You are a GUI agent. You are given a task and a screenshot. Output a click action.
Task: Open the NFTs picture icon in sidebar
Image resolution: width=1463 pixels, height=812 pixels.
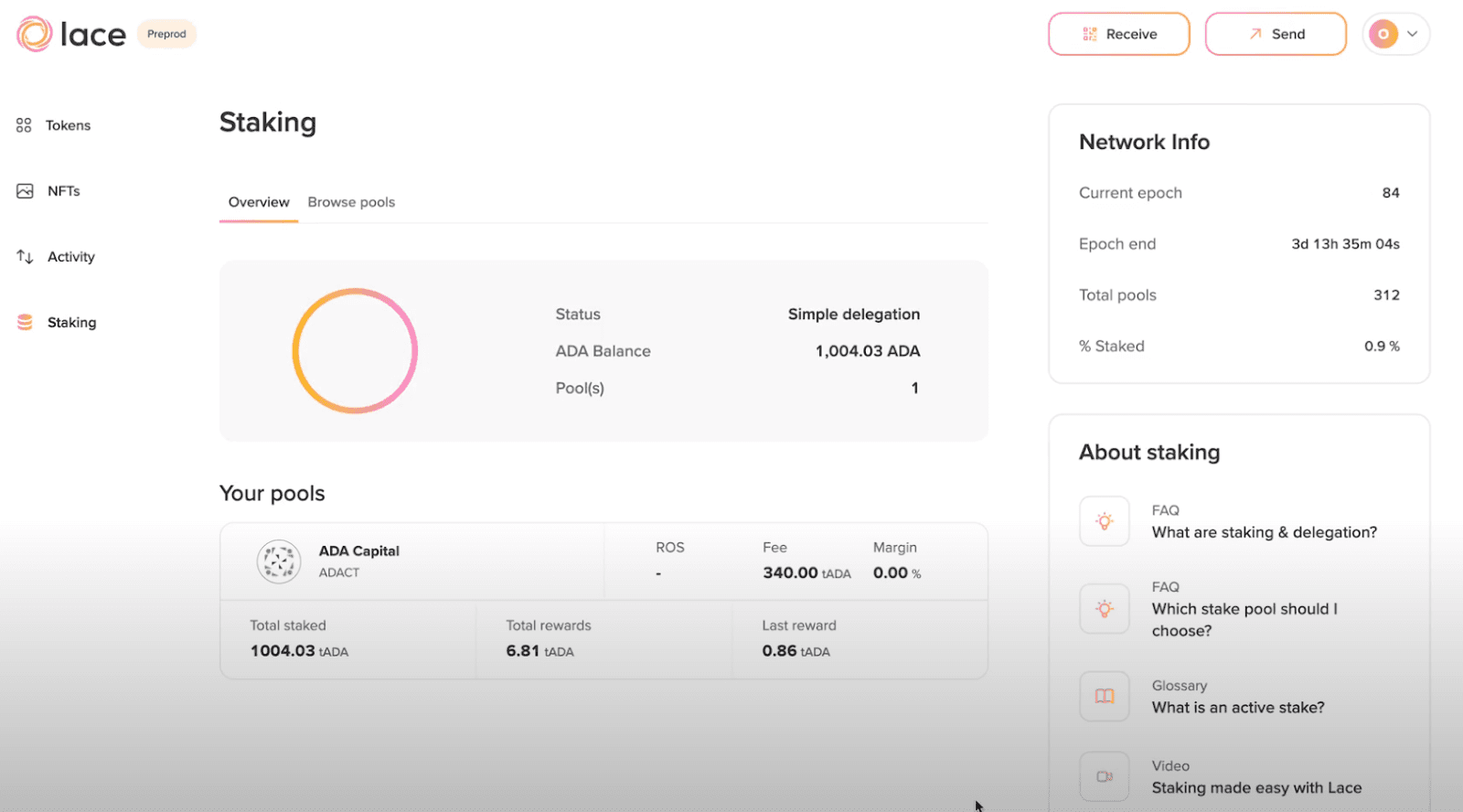25,191
